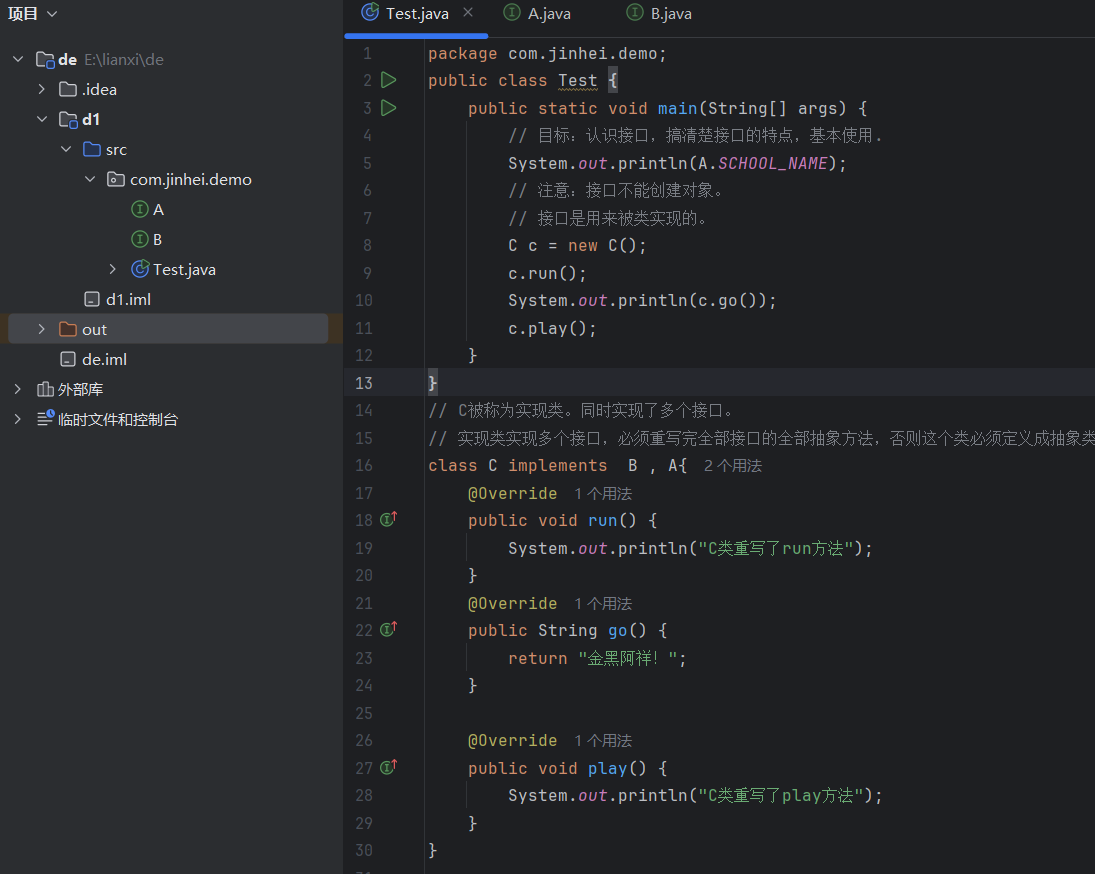The height and width of the screenshot is (874, 1095).
Task: Click the out folder icon
Action: pyautogui.click(x=68, y=329)
